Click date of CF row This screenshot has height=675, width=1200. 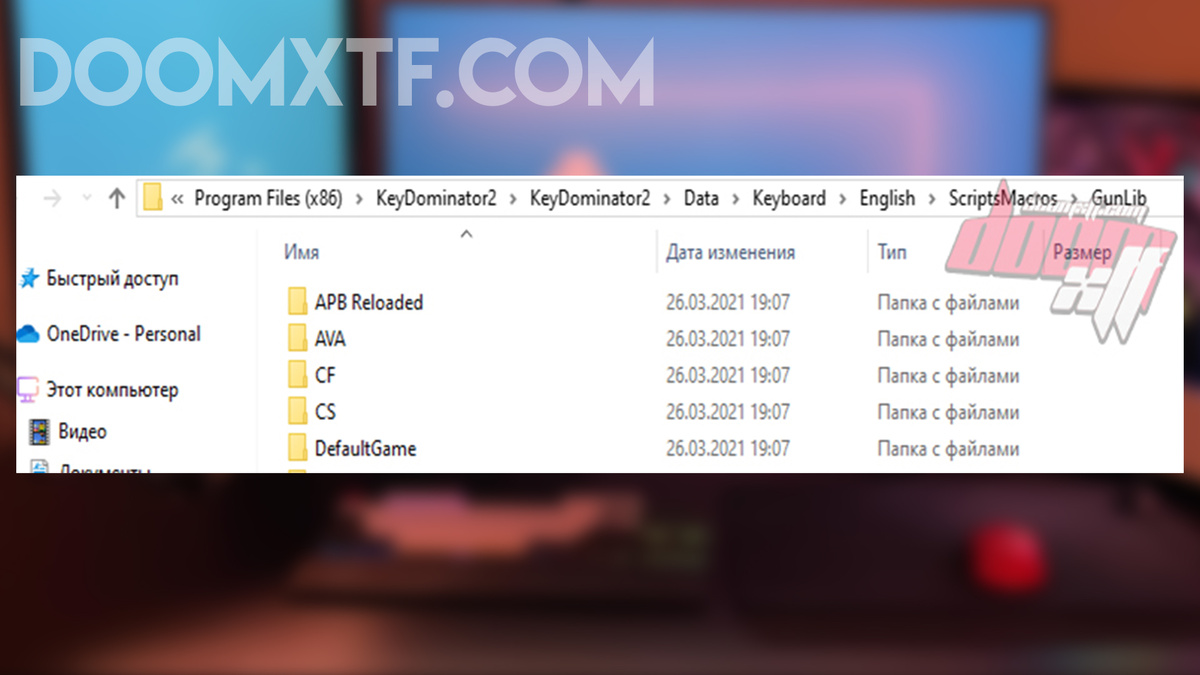point(728,376)
